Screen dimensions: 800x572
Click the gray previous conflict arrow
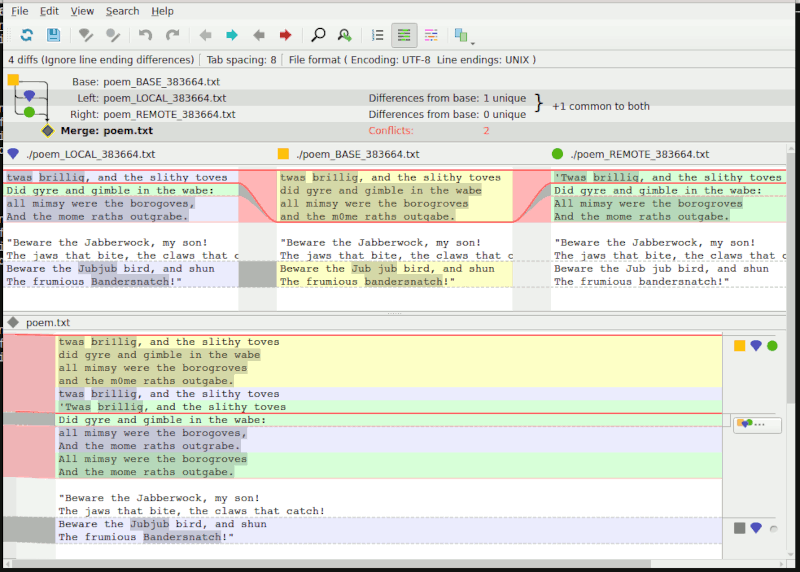click(x=259, y=35)
